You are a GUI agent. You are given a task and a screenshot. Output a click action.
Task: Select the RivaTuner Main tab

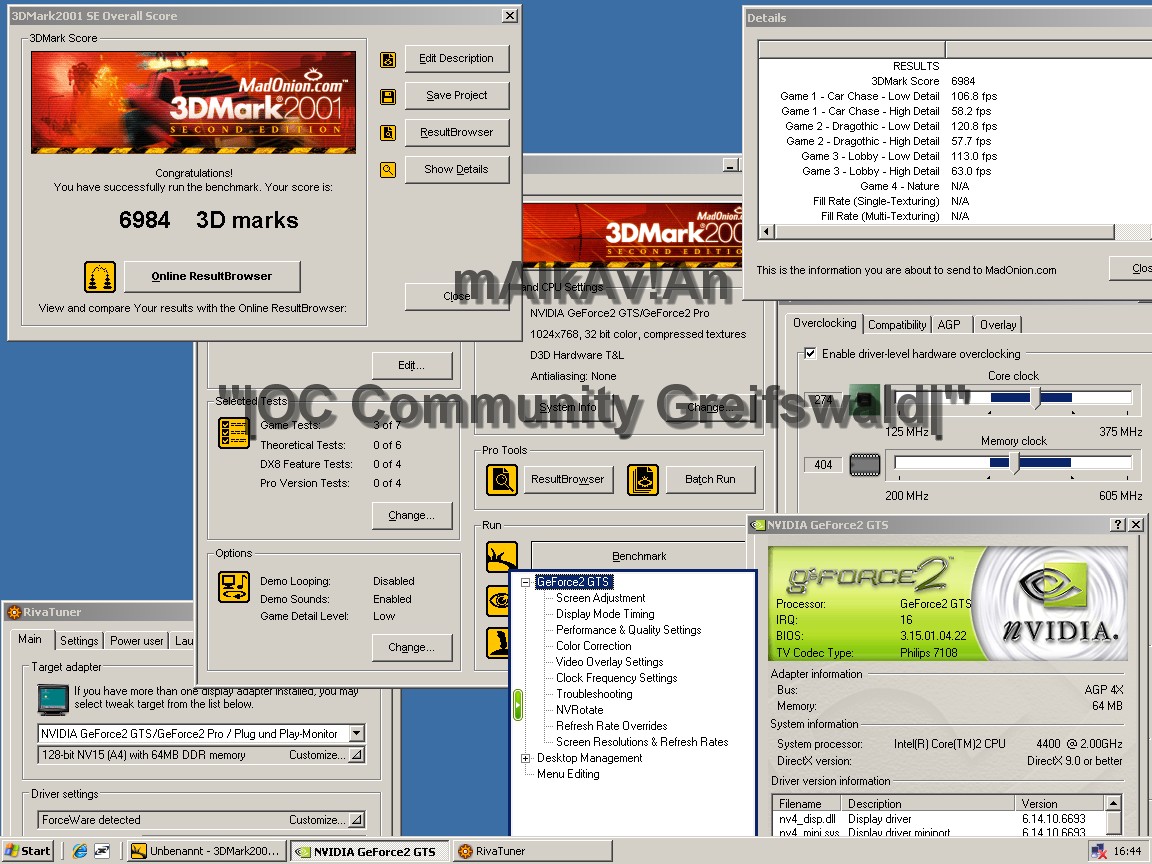click(30, 639)
